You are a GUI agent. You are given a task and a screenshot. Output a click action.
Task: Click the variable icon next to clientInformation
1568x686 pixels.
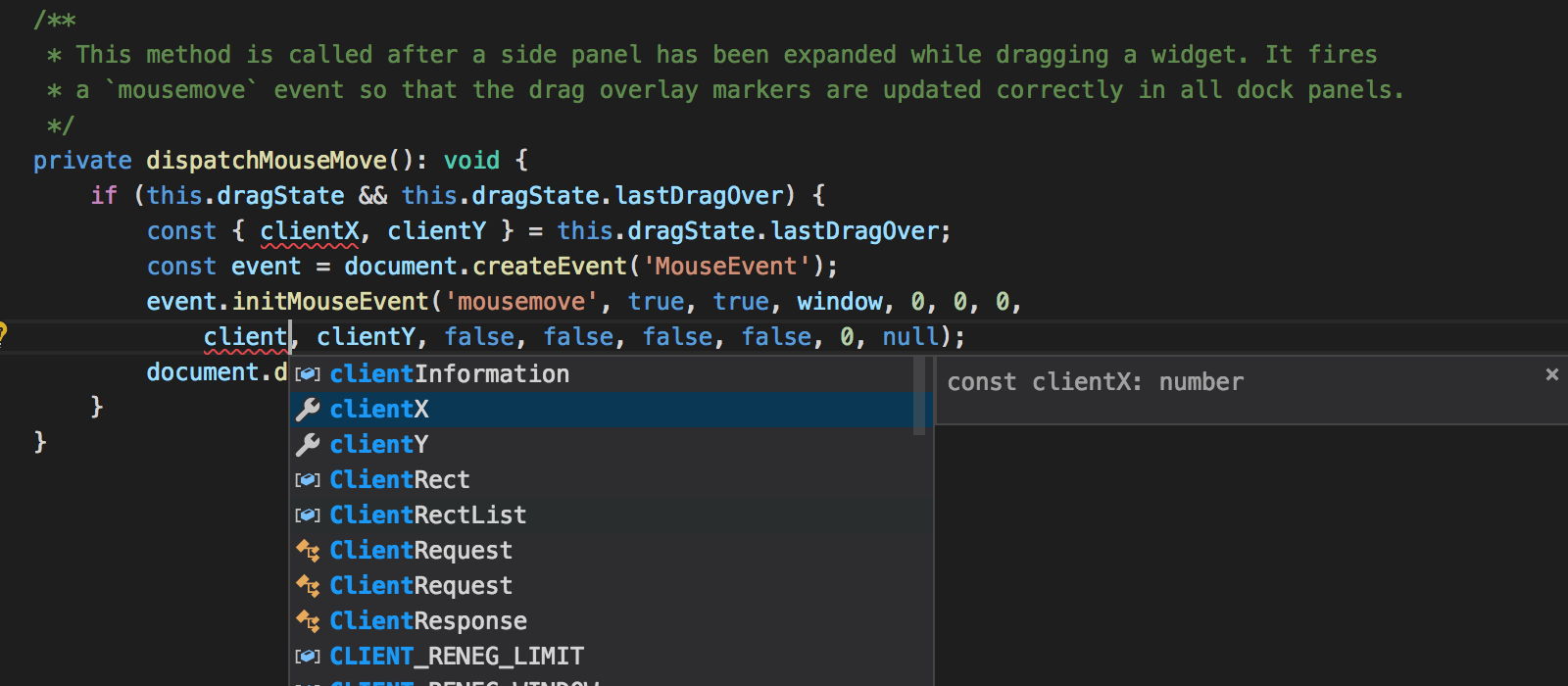[308, 374]
